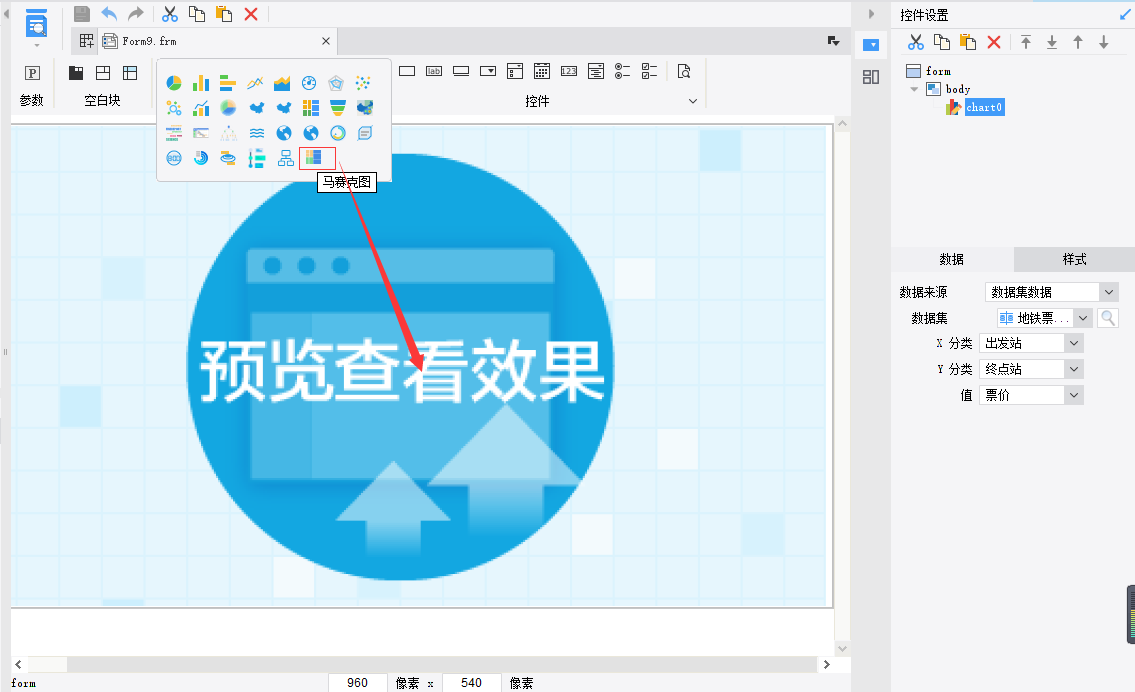Switch to the 样式 tab

click(x=1074, y=259)
